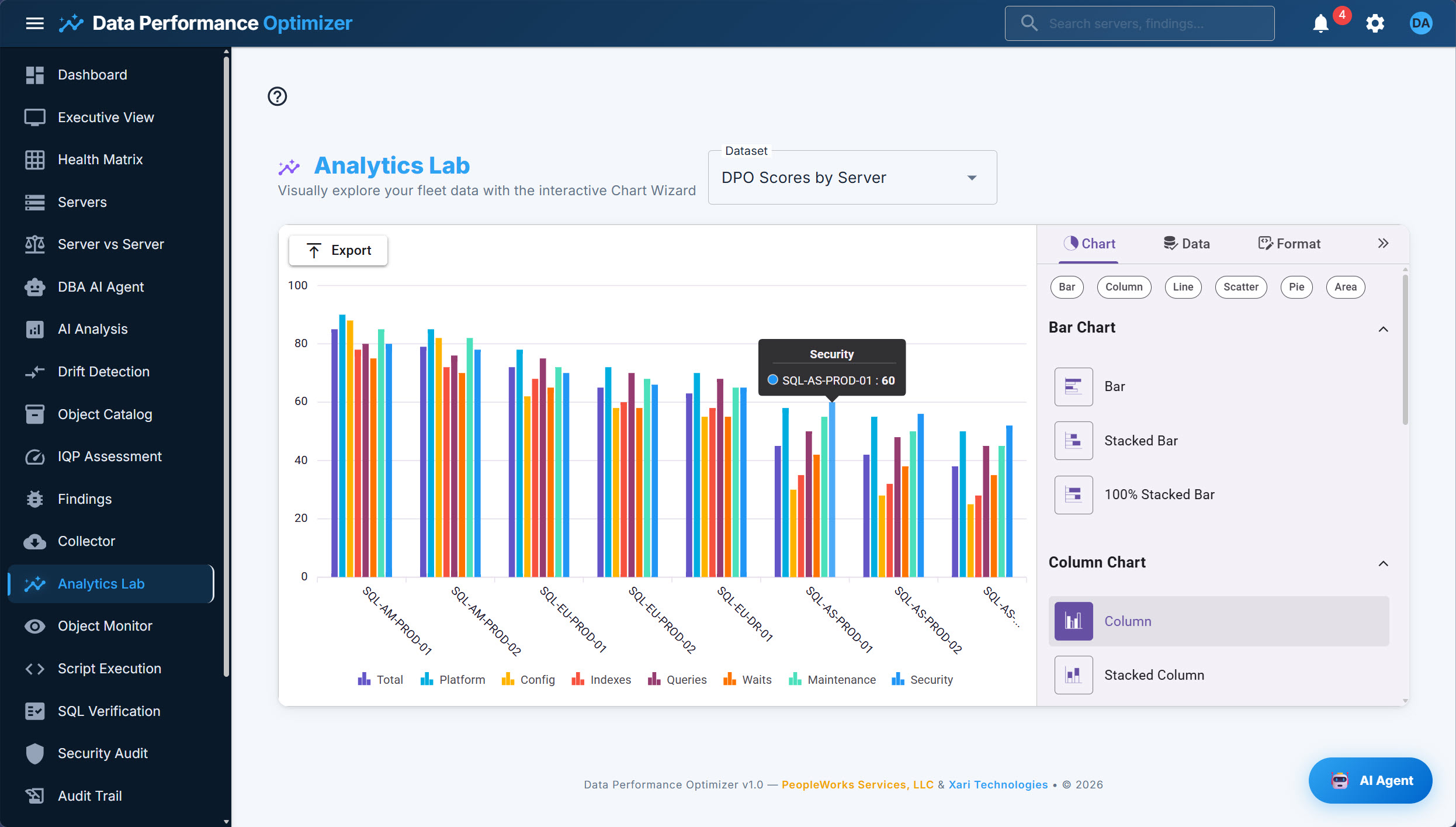Open the DPO Scores by Server dropdown

[852, 178]
